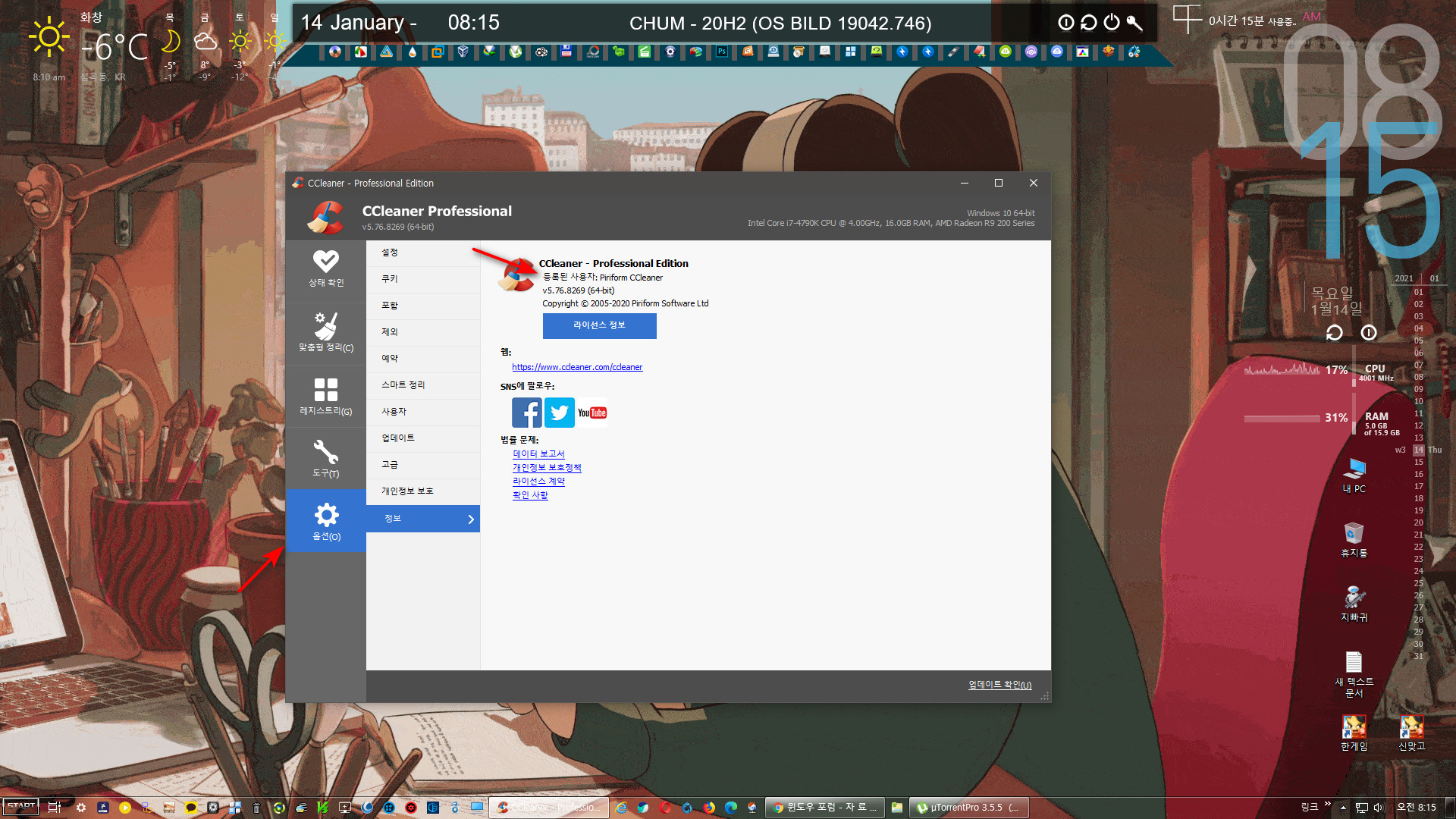Click the Photoshop icon in the top dock
Screen dimensions: 1456x819
[722, 52]
